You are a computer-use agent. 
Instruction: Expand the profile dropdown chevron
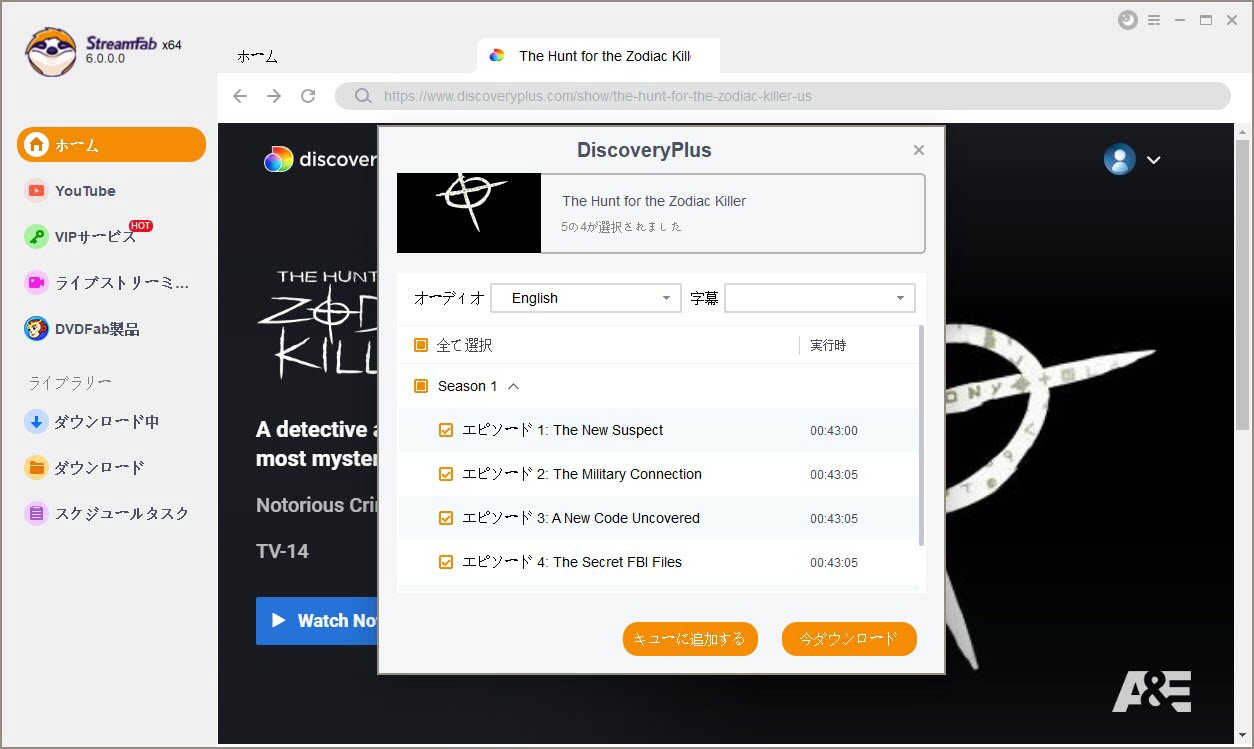1153,160
